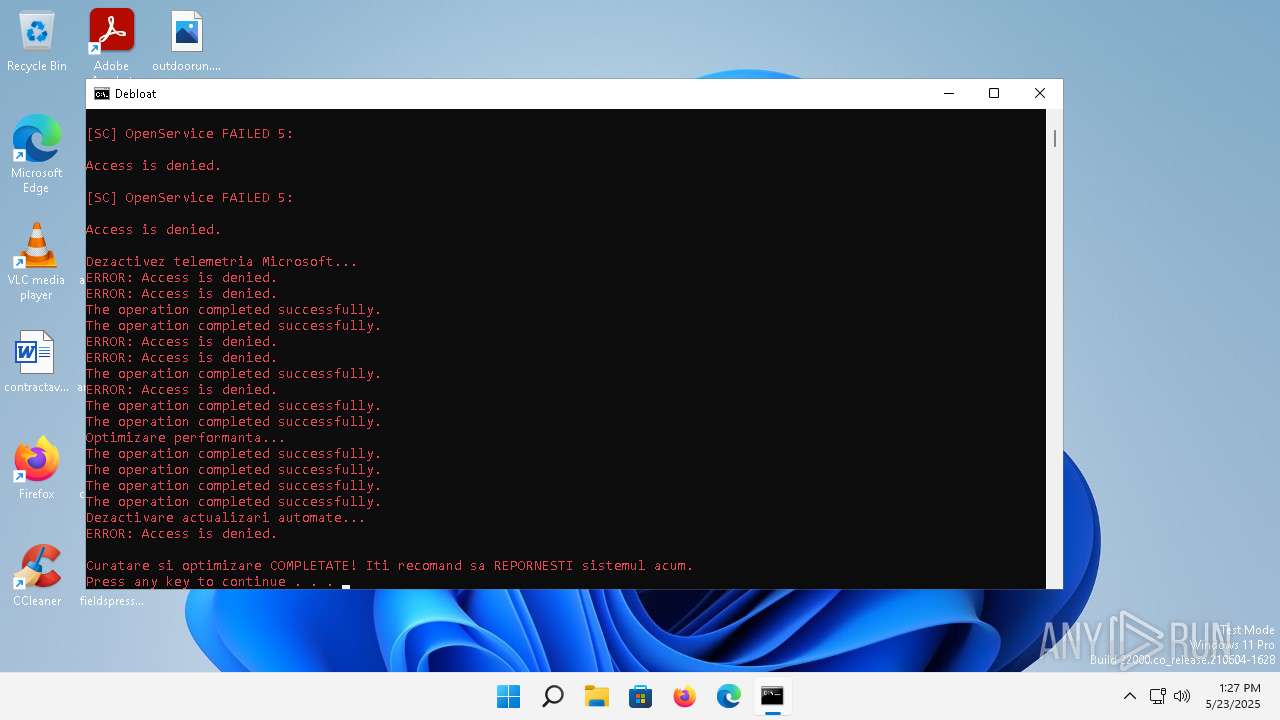The height and width of the screenshot is (720, 1280).
Task: Open the Windows Start menu
Action: (508, 696)
